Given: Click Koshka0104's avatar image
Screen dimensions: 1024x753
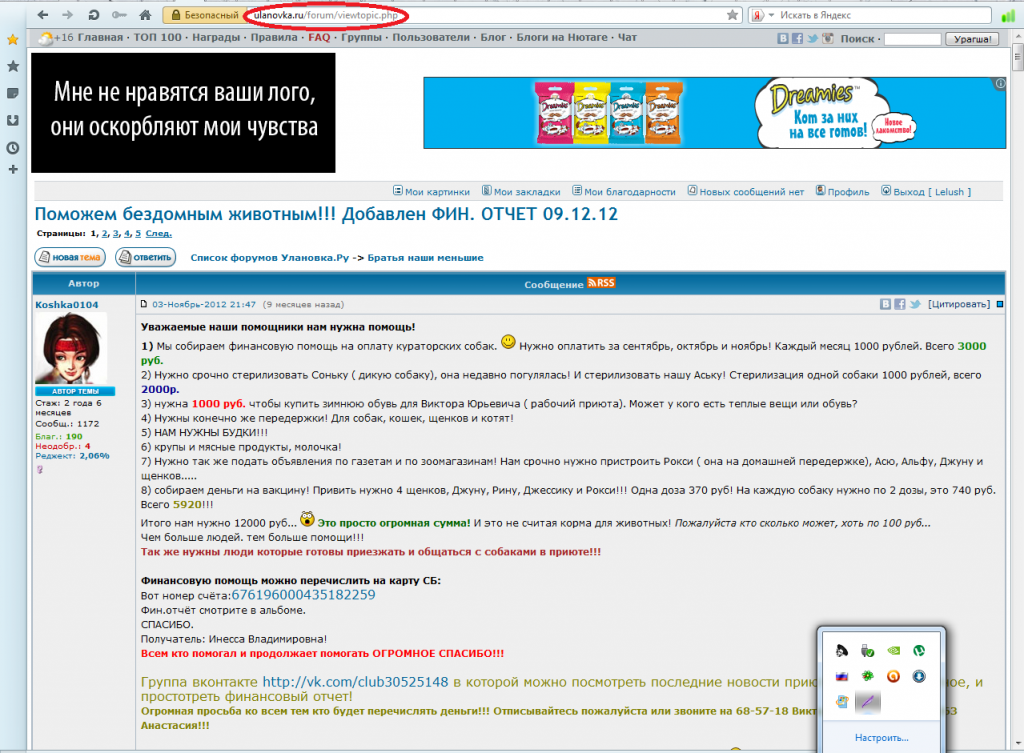Looking at the screenshot, I should [71, 348].
